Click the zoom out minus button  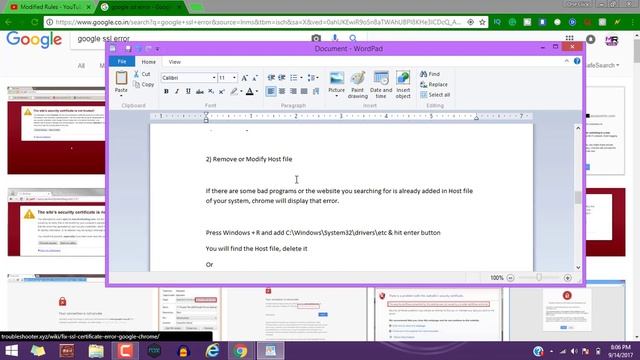510,278
